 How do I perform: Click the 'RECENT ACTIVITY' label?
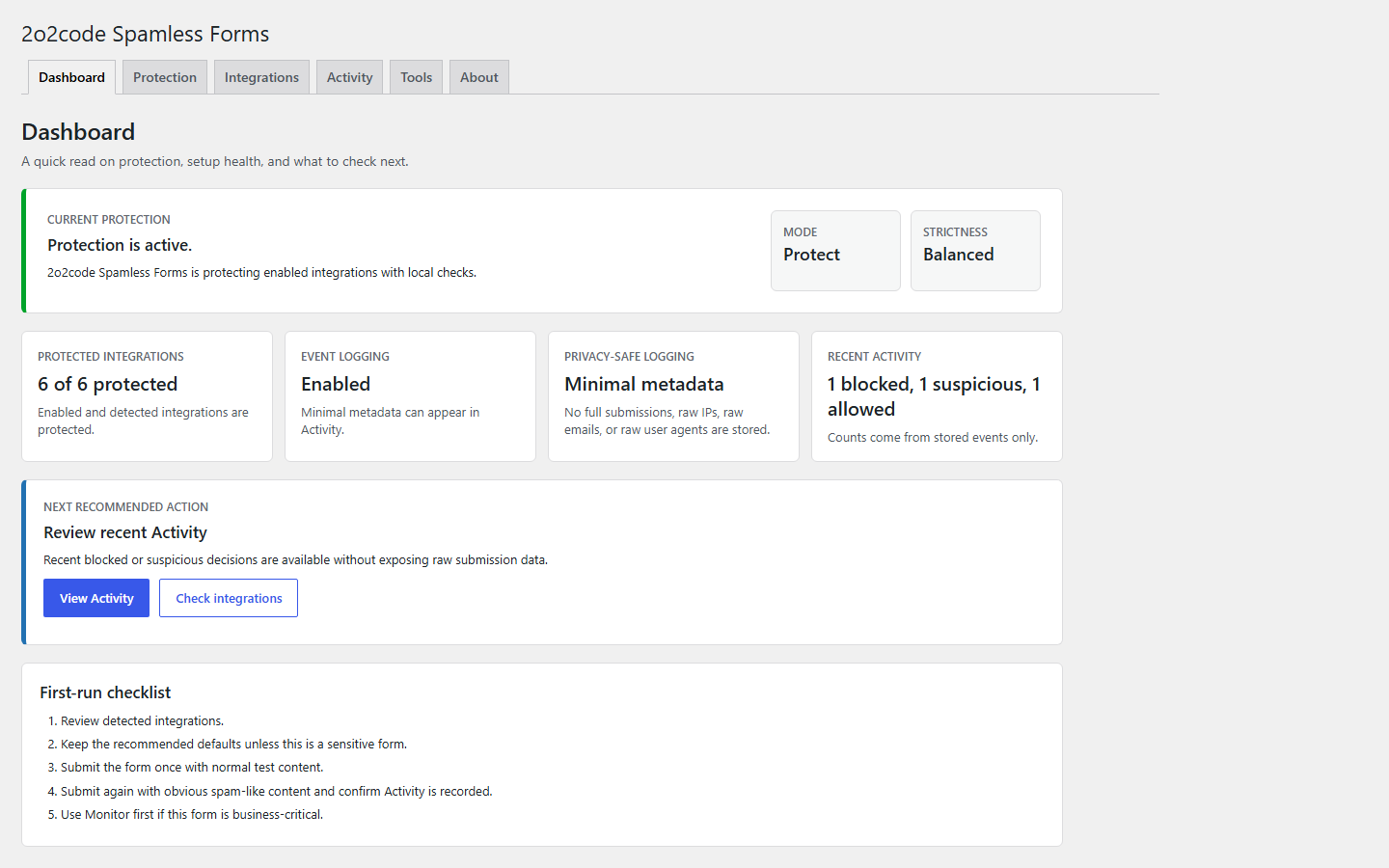click(x=874, y=357)
